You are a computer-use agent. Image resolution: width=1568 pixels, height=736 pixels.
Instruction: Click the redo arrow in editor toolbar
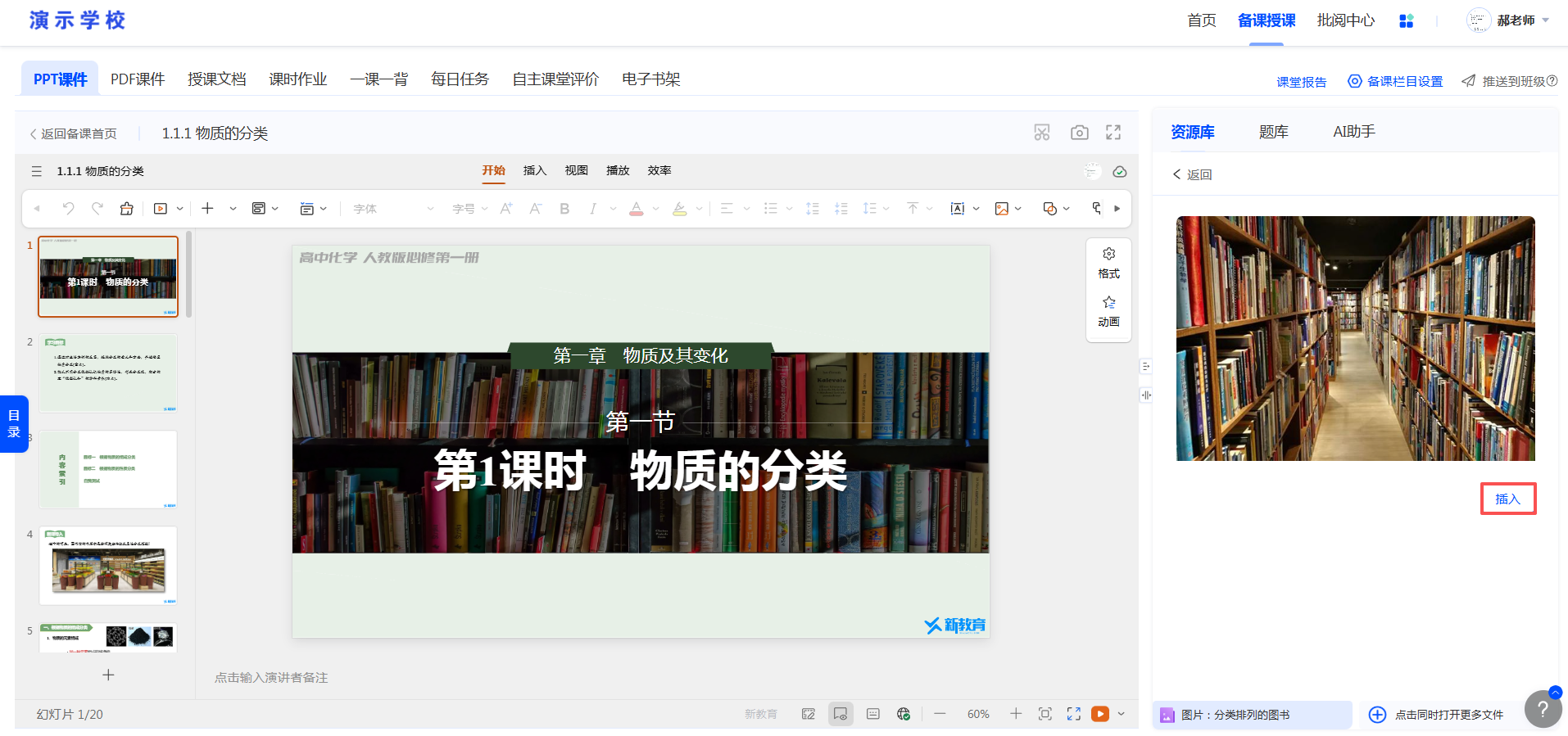click(97, 209)
